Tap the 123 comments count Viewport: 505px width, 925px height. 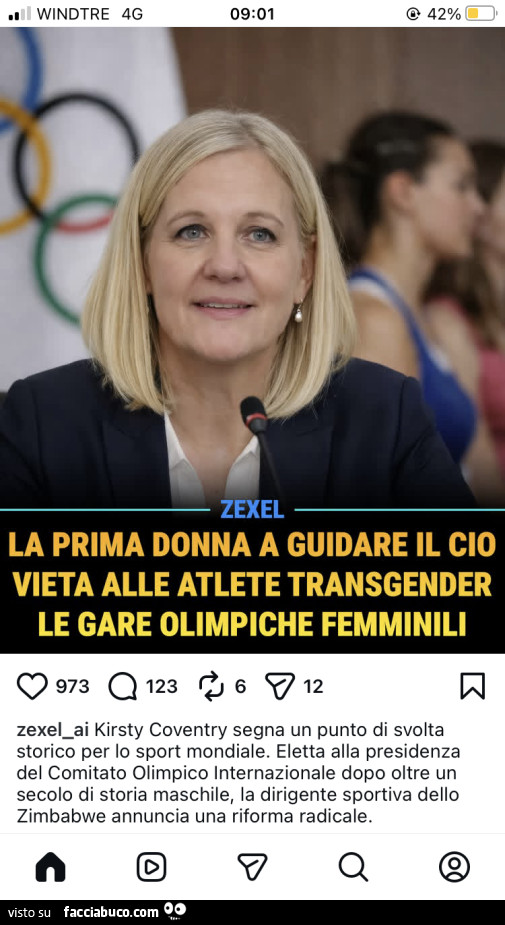point(162,687)
